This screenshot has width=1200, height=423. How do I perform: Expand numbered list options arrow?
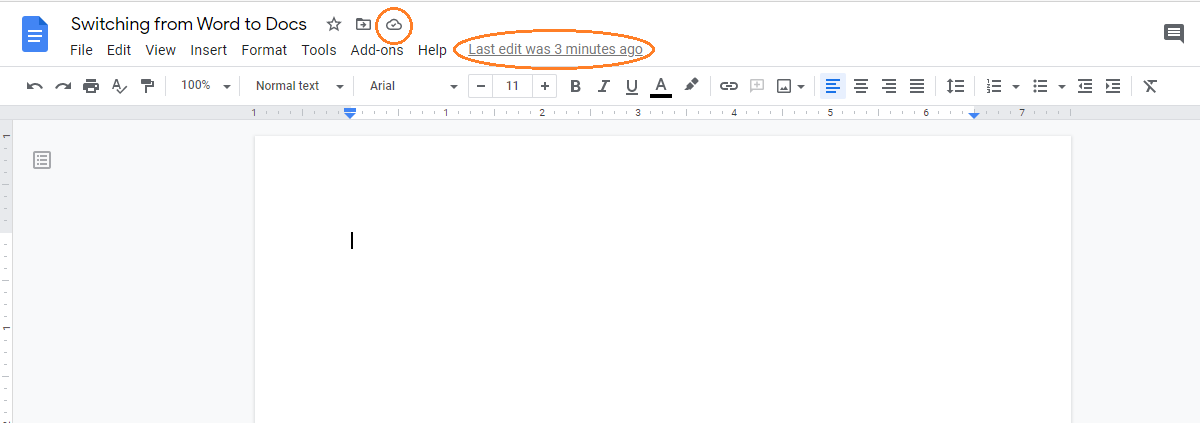pos(1016,87)
